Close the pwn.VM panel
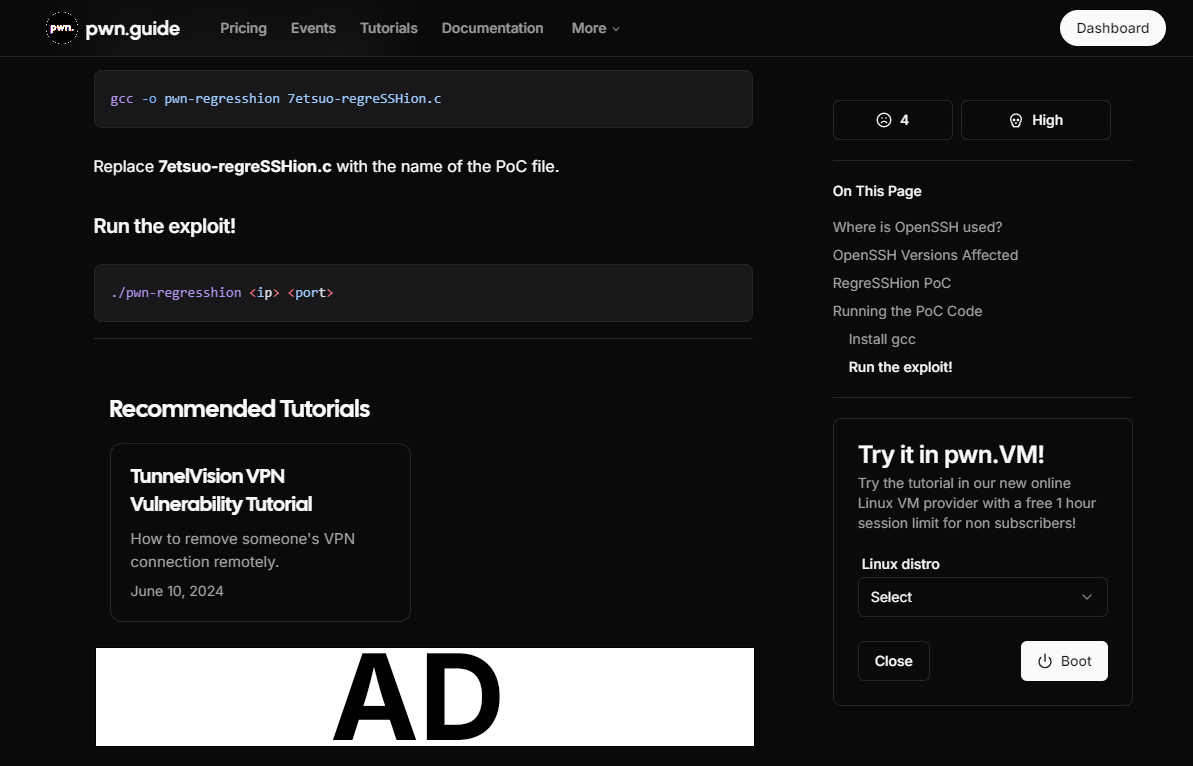This screenshot has height=766, width=1193. point(893,661)
